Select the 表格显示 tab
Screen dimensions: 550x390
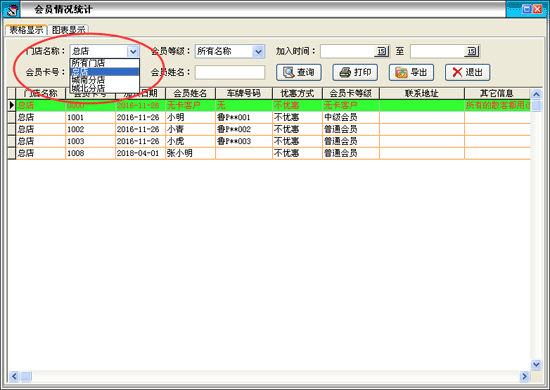(x=26, y=30)
